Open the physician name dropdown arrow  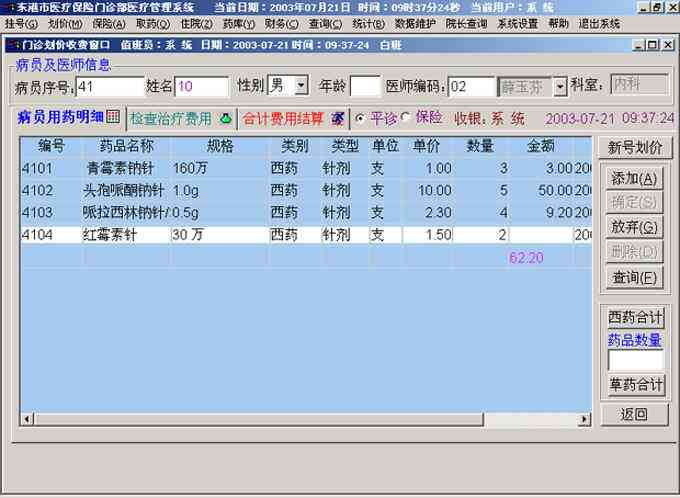click(560, 87)
